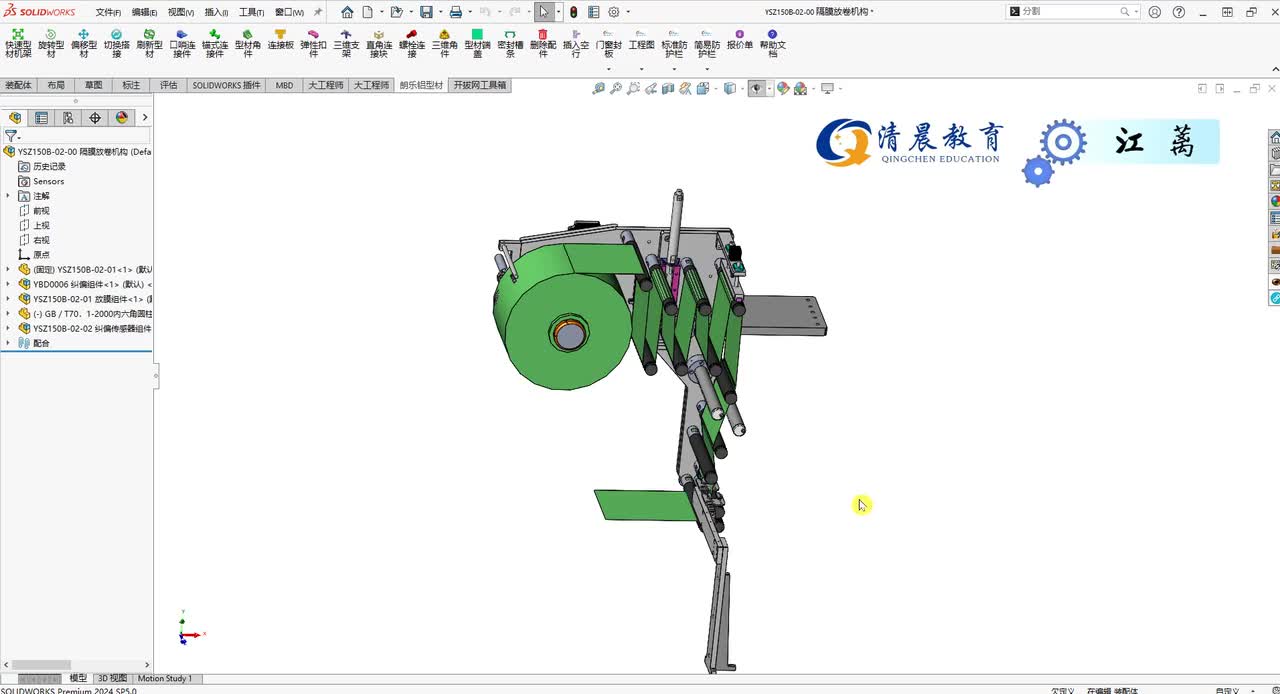1280x694 pixels.
Task: Open the 插入 menu
Action: (216, 12)
